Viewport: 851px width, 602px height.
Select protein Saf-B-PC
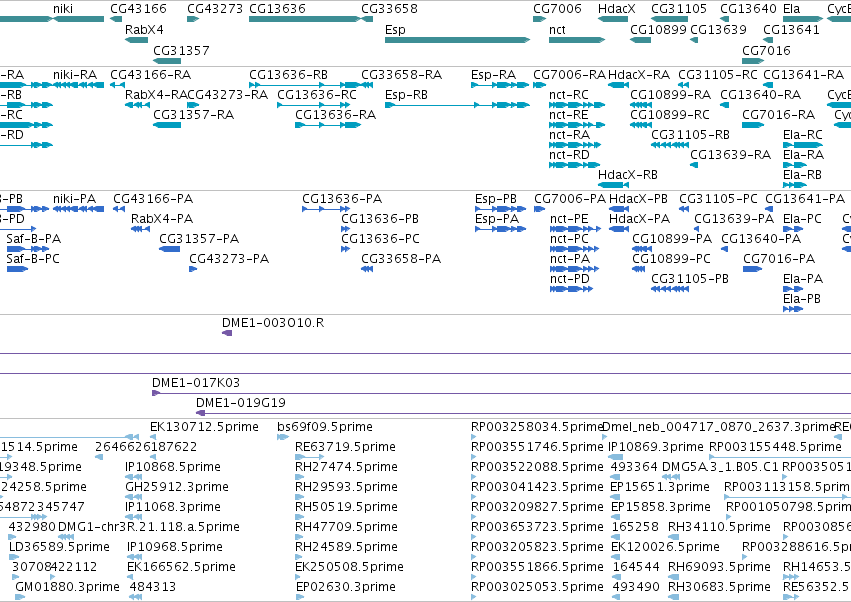coord(17,269)
